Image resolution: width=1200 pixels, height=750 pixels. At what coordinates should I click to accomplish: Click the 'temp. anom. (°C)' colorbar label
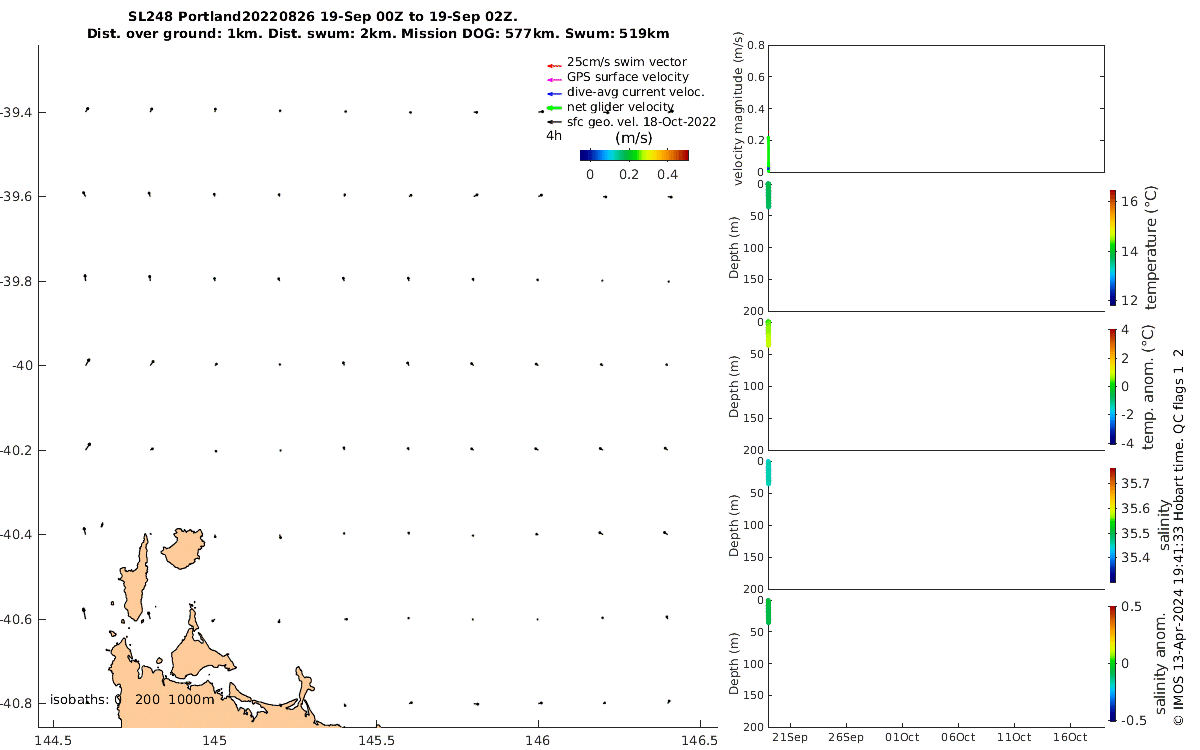click(x=1149, y=386)
